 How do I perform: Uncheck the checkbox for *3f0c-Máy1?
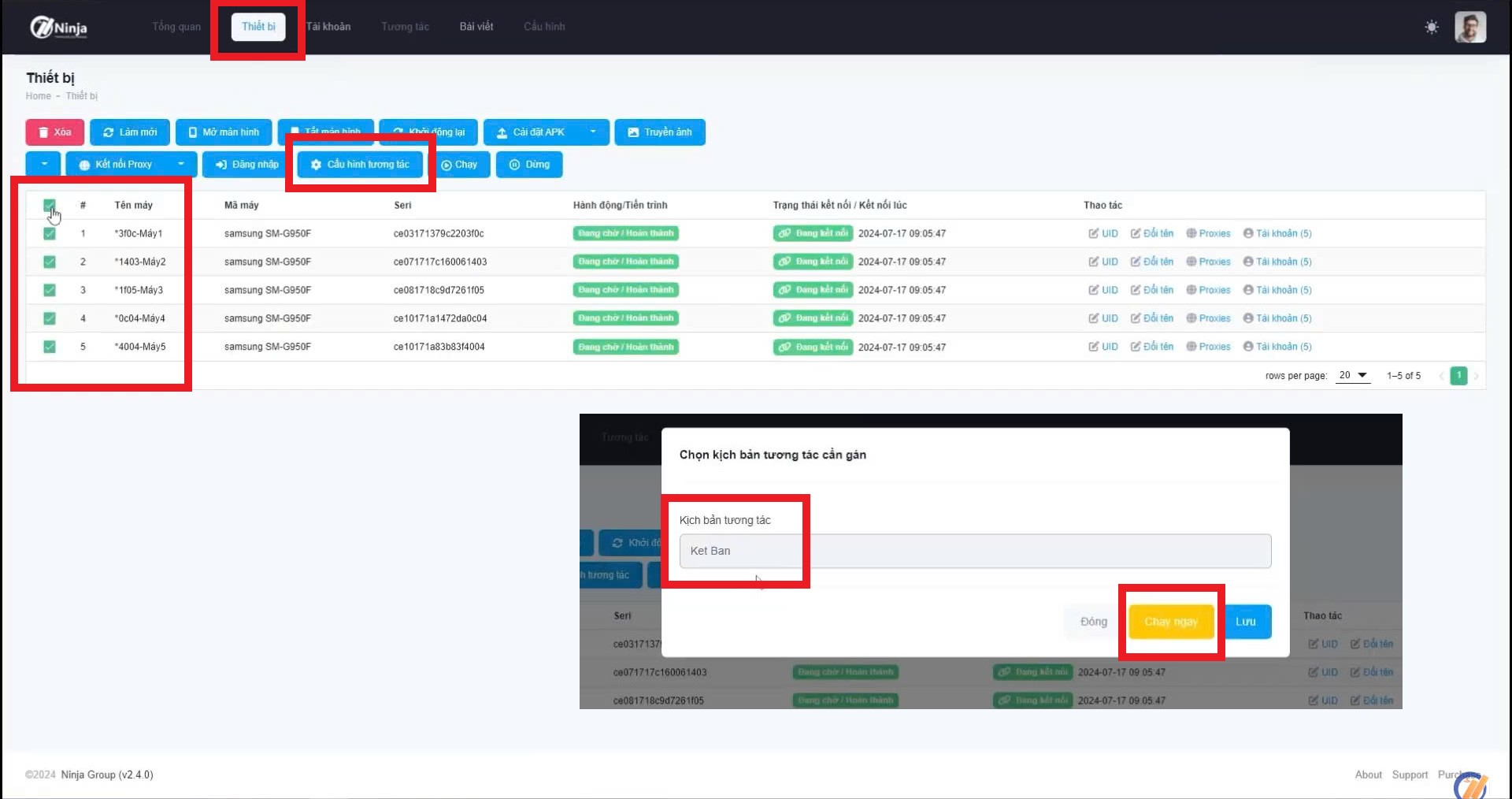[50, 233]
